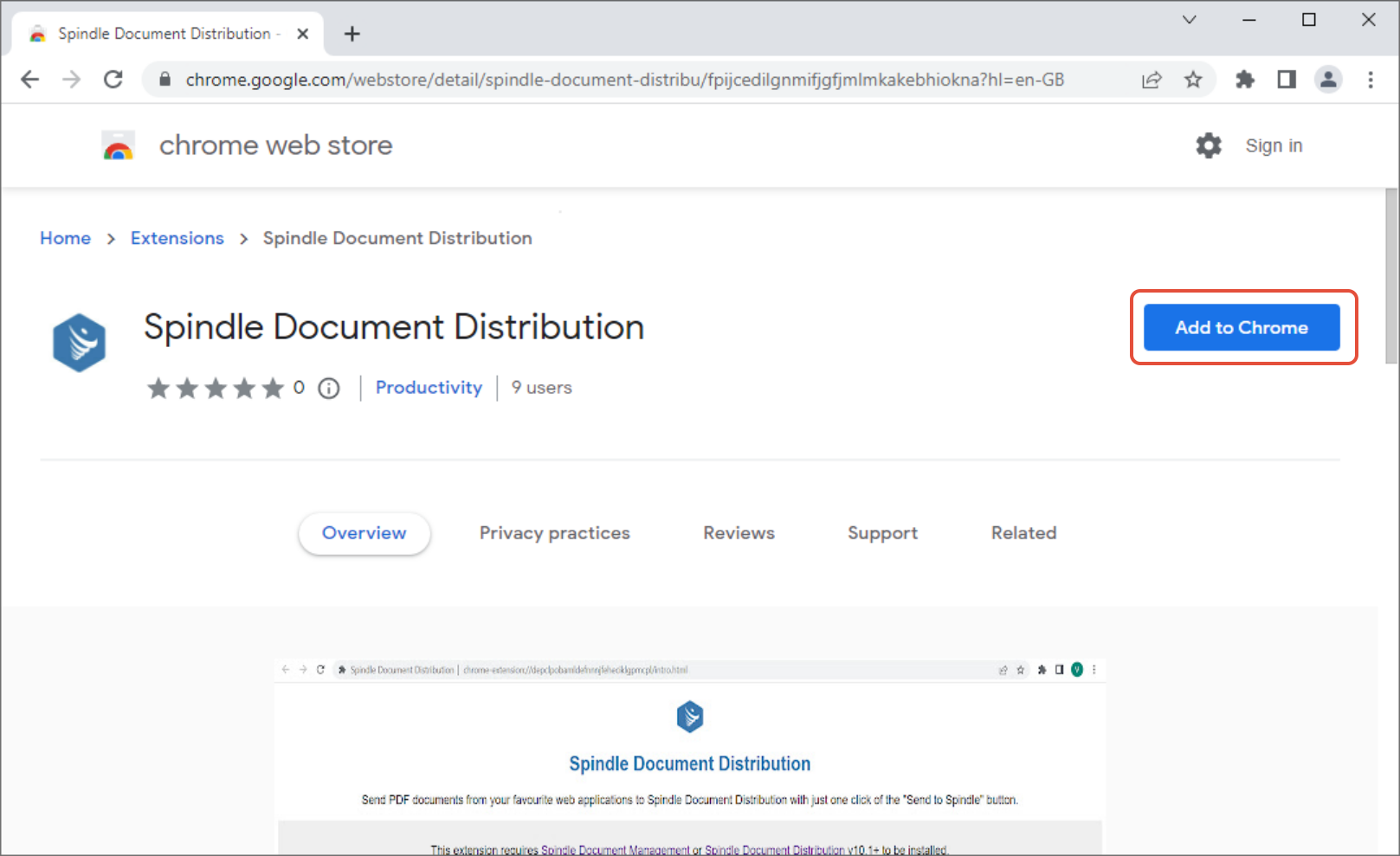
Task: Open the Productivity category link
Action: (429, 388)
